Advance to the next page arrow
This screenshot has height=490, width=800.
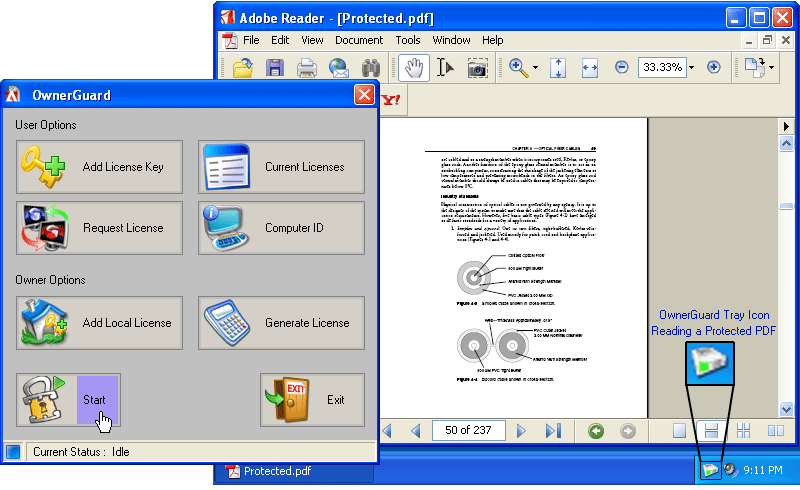click(x=521, y=431)
